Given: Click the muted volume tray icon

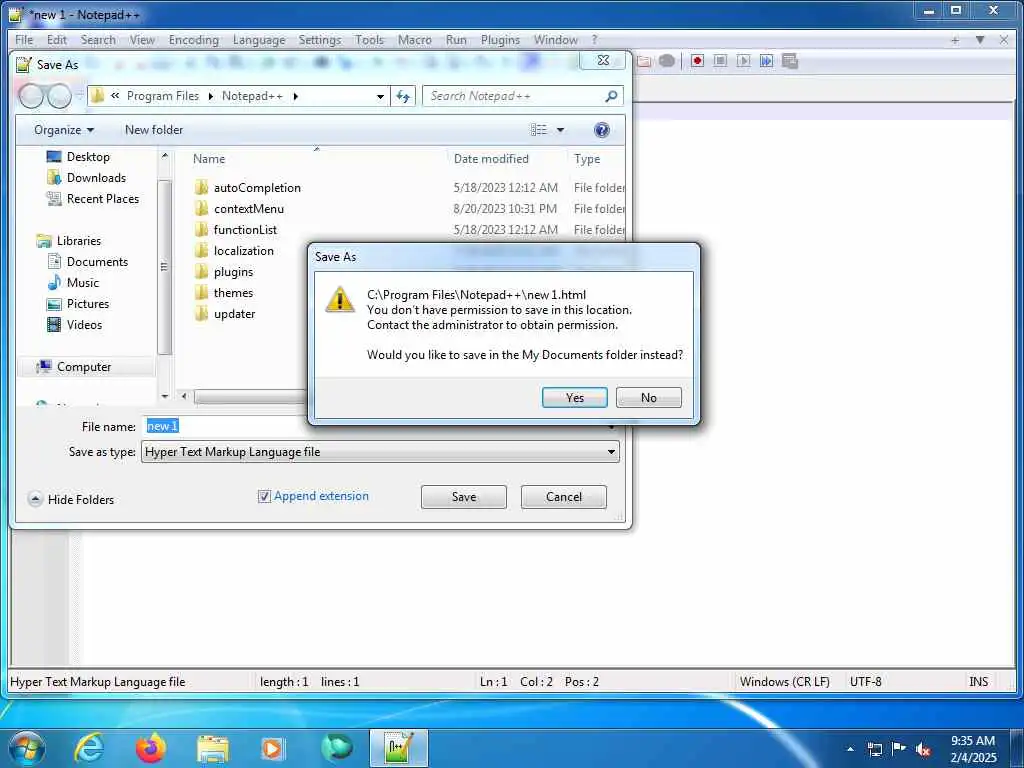Looking at the screenshot, I should 923,749.
